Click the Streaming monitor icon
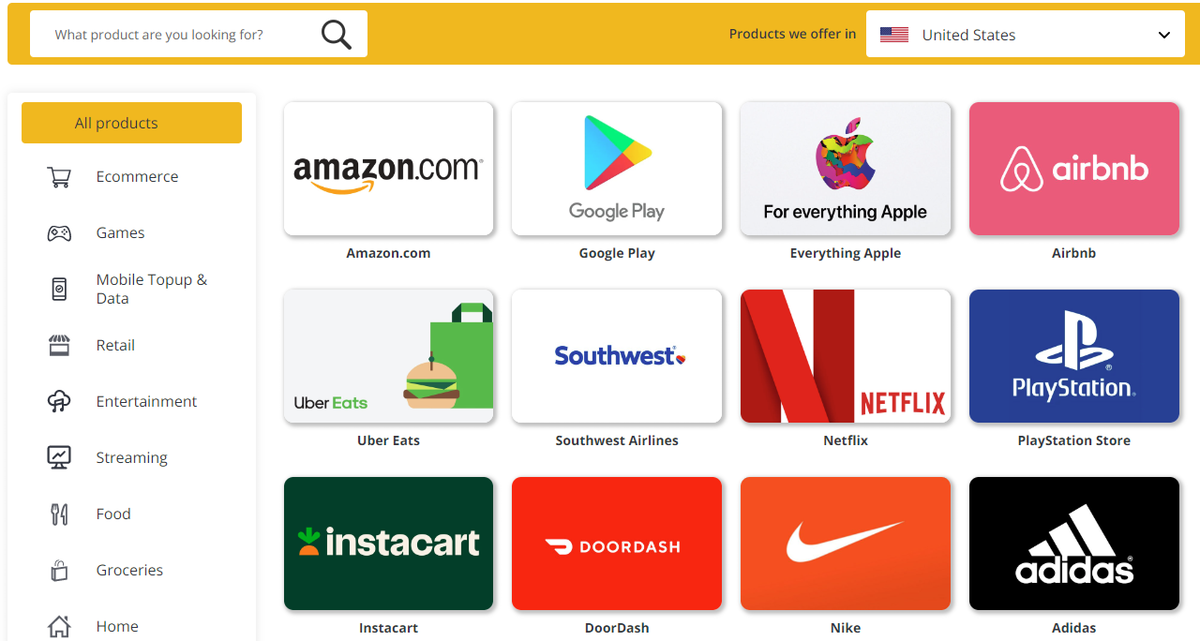 point(59,457)
